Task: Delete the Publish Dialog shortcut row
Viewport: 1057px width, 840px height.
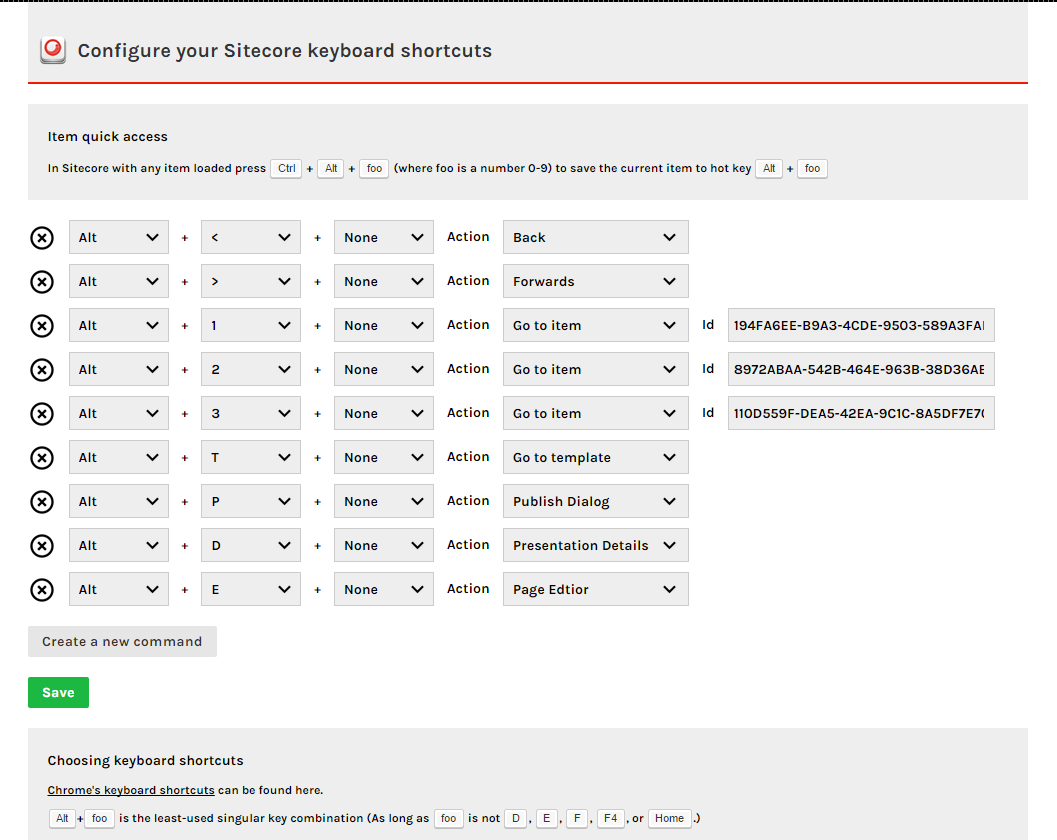Action: (x=42, y=502)
